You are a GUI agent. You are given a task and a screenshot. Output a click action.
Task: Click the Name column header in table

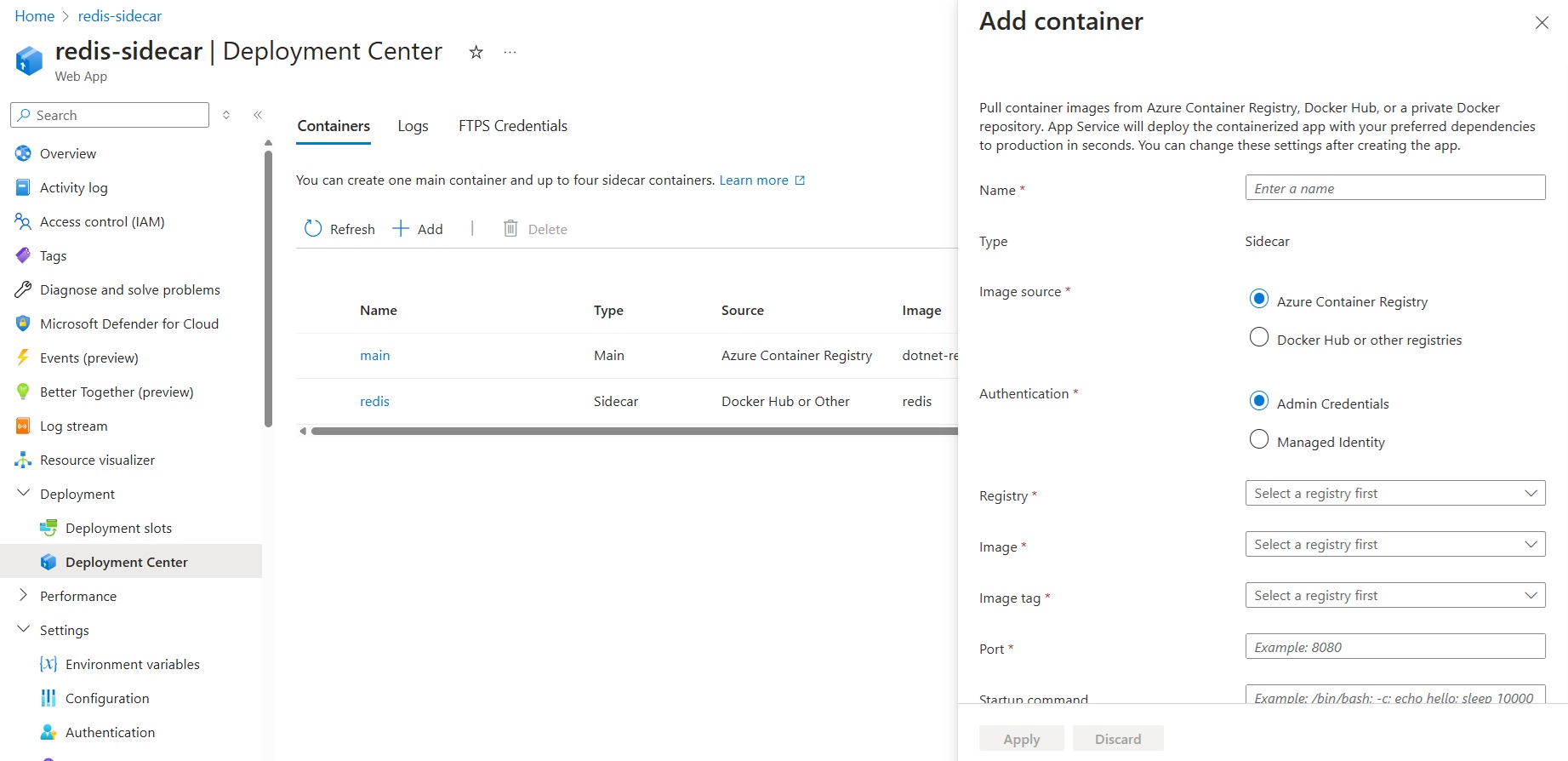tap(379, 311)
